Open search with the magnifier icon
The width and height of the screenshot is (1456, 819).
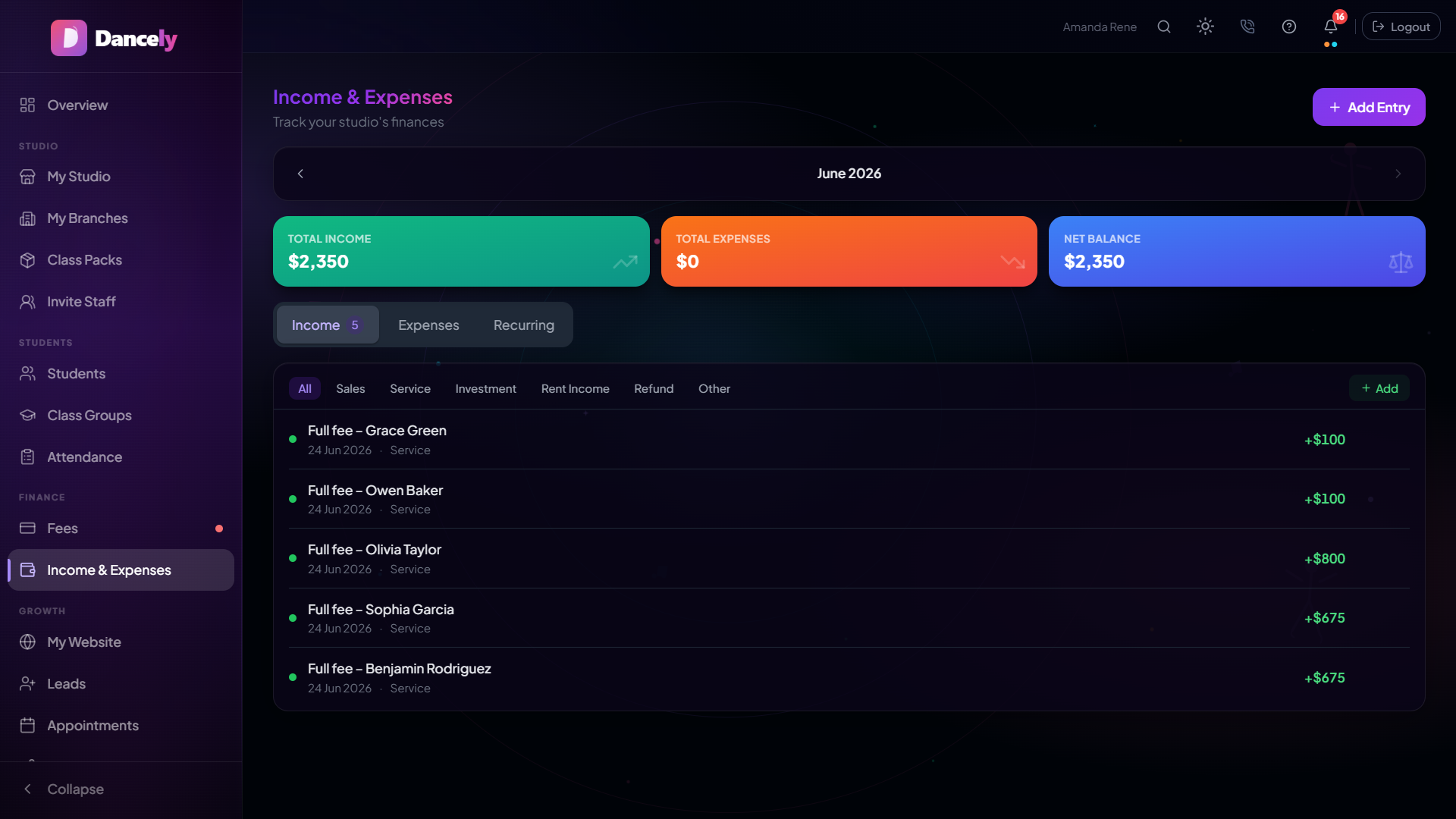(1164, 27)
